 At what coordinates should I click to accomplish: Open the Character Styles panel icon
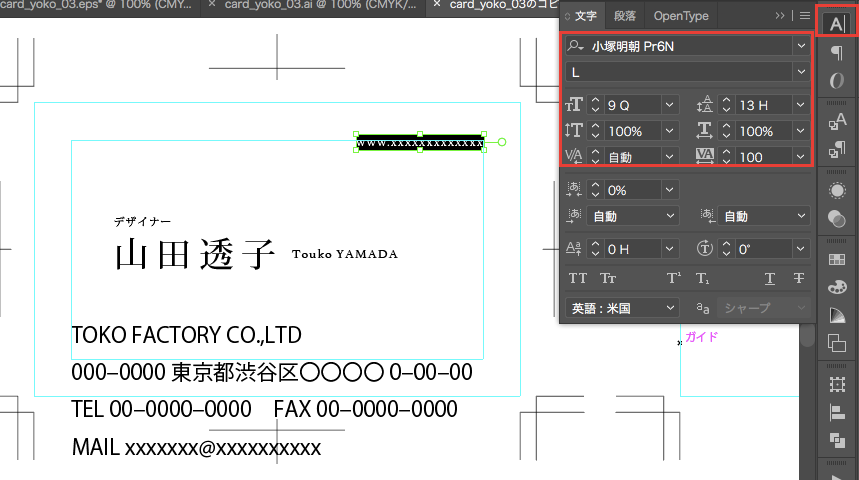[x=836, y=122]
